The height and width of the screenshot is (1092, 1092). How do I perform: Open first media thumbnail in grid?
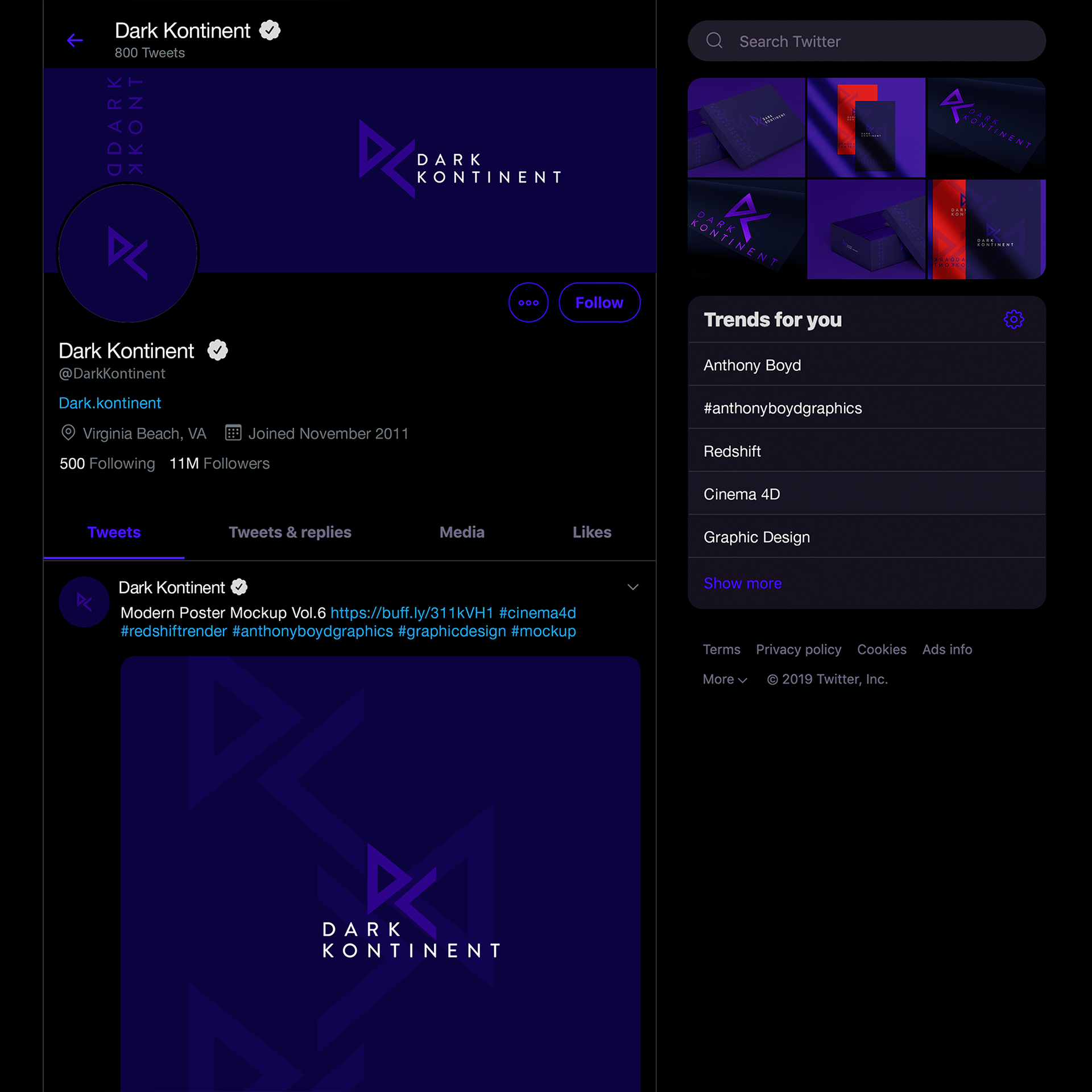746,127
